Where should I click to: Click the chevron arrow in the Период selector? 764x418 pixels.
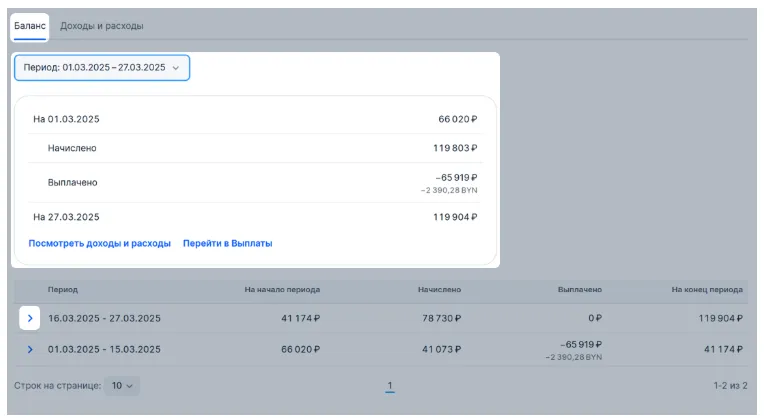[176, 68]
